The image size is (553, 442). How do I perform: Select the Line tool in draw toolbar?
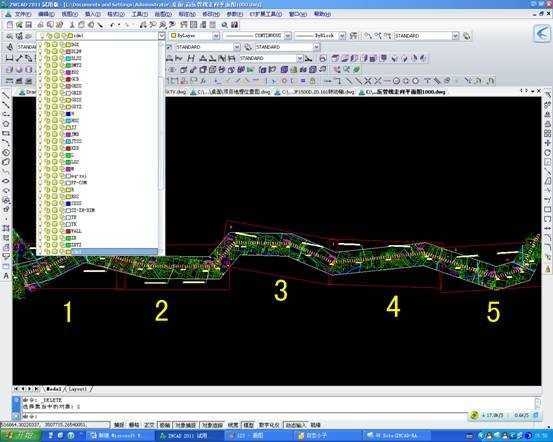point(6,96)
